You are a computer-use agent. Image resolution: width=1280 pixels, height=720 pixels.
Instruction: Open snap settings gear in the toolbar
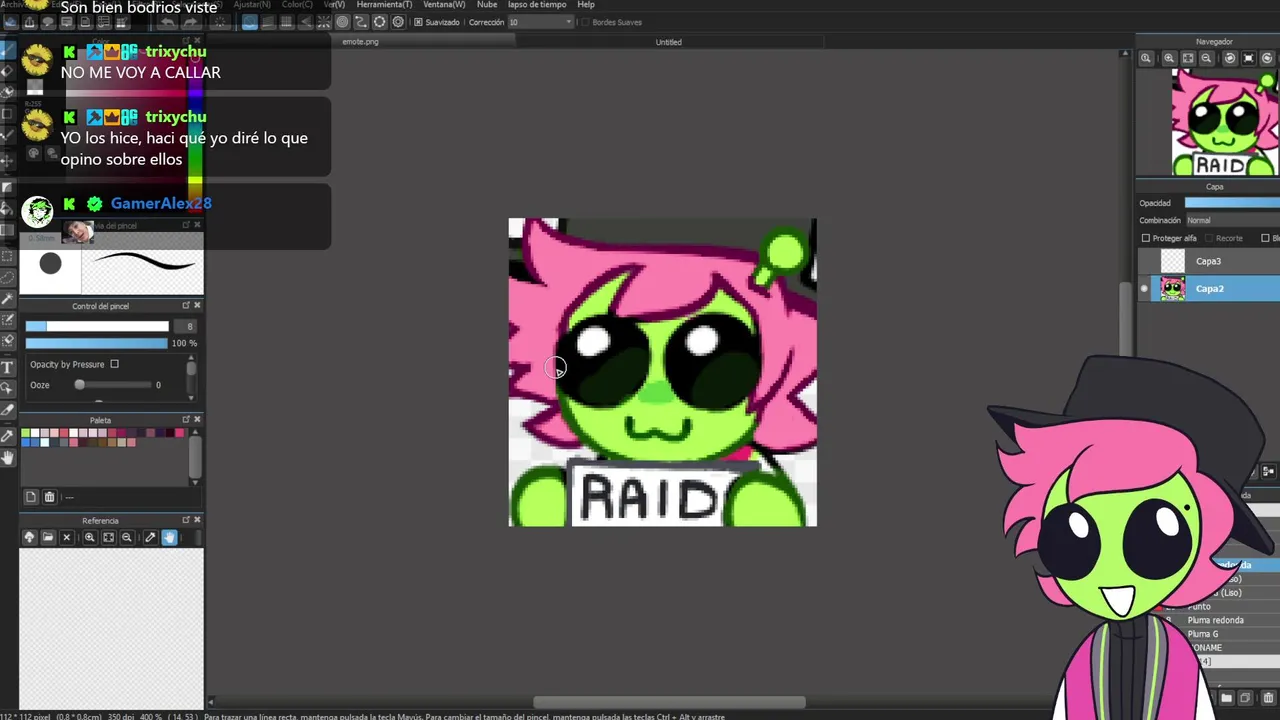point(398,22)
